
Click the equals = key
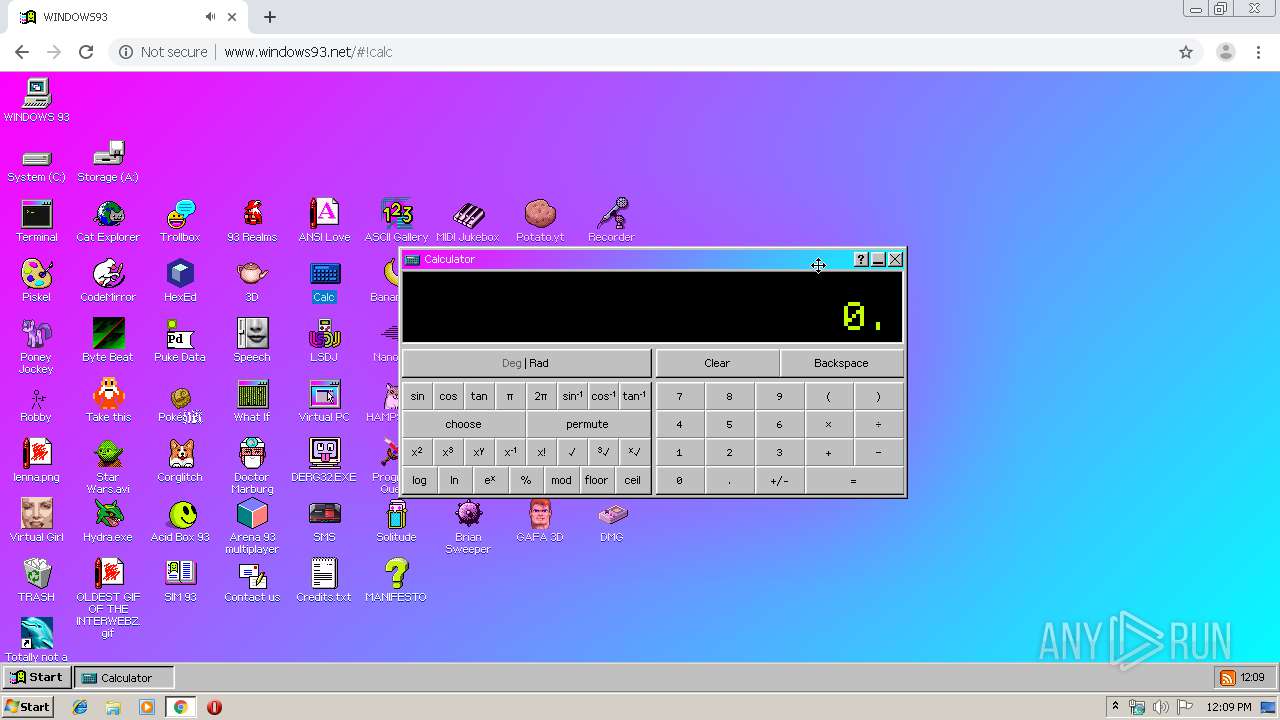(x=853, y=480)
